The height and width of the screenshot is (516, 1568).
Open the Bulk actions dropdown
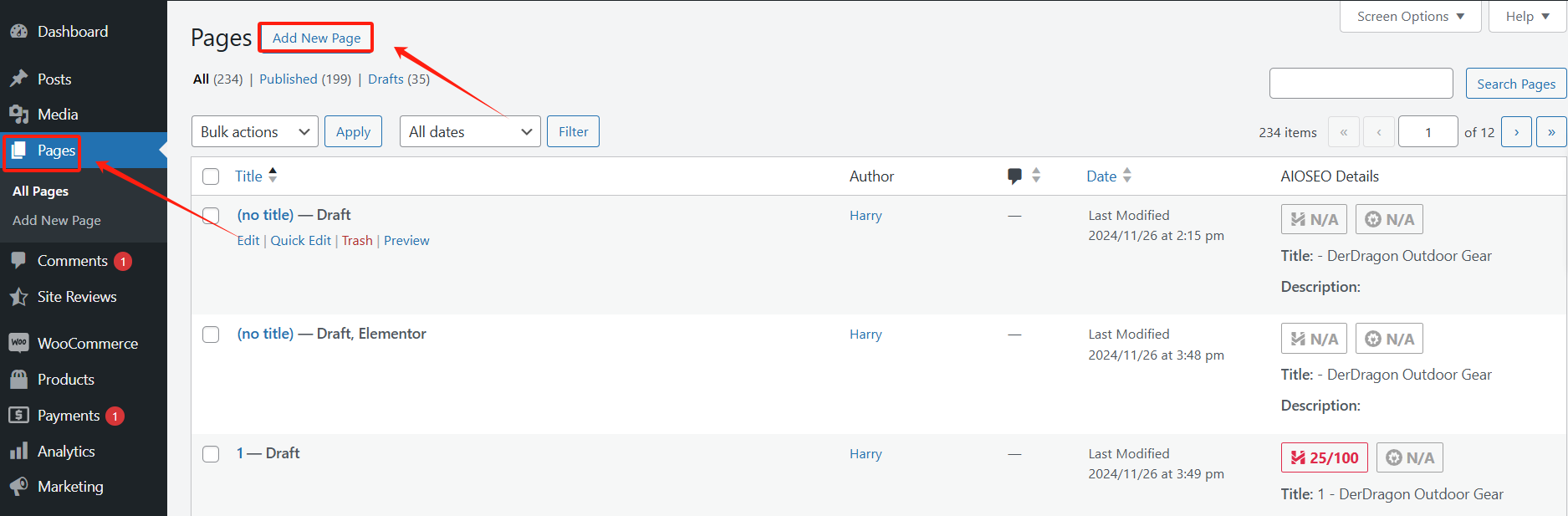[x=254, y=132]
